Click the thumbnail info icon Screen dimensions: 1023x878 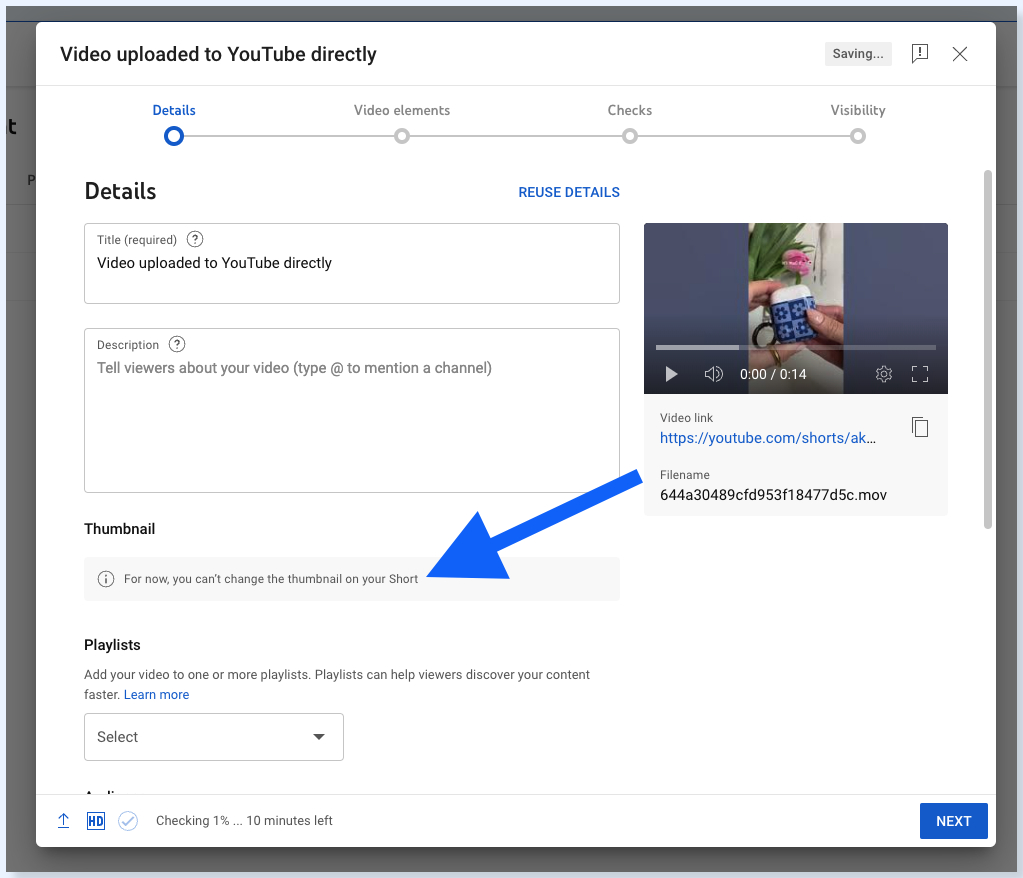[x=106, y=579]
